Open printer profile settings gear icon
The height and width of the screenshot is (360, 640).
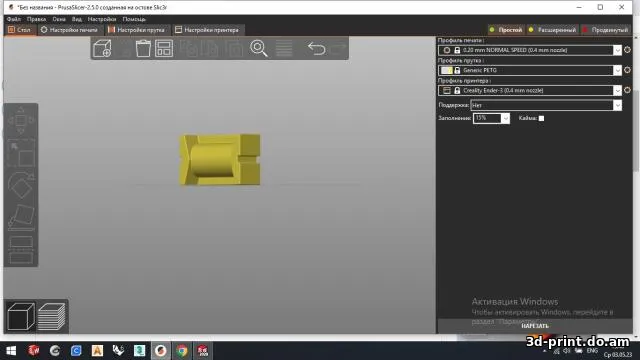coord(627,90)
